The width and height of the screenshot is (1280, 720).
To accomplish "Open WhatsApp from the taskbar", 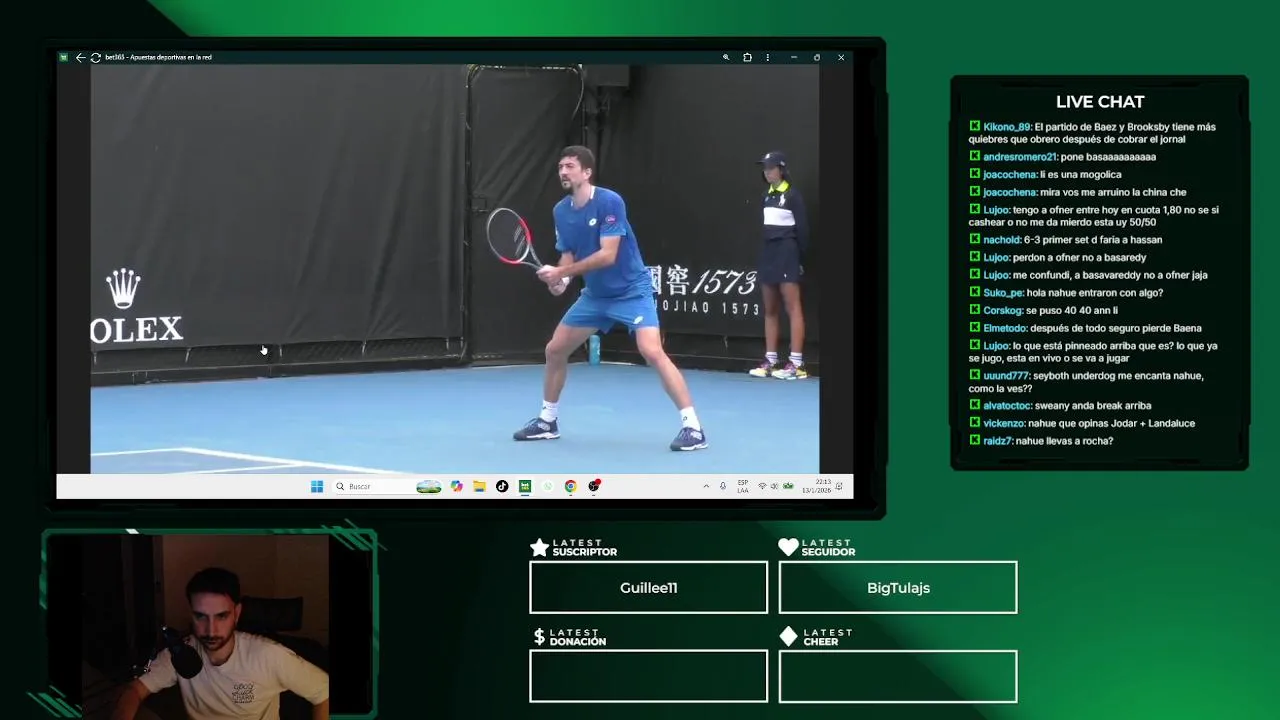I will pyautogui.click(x=548, y=486).
